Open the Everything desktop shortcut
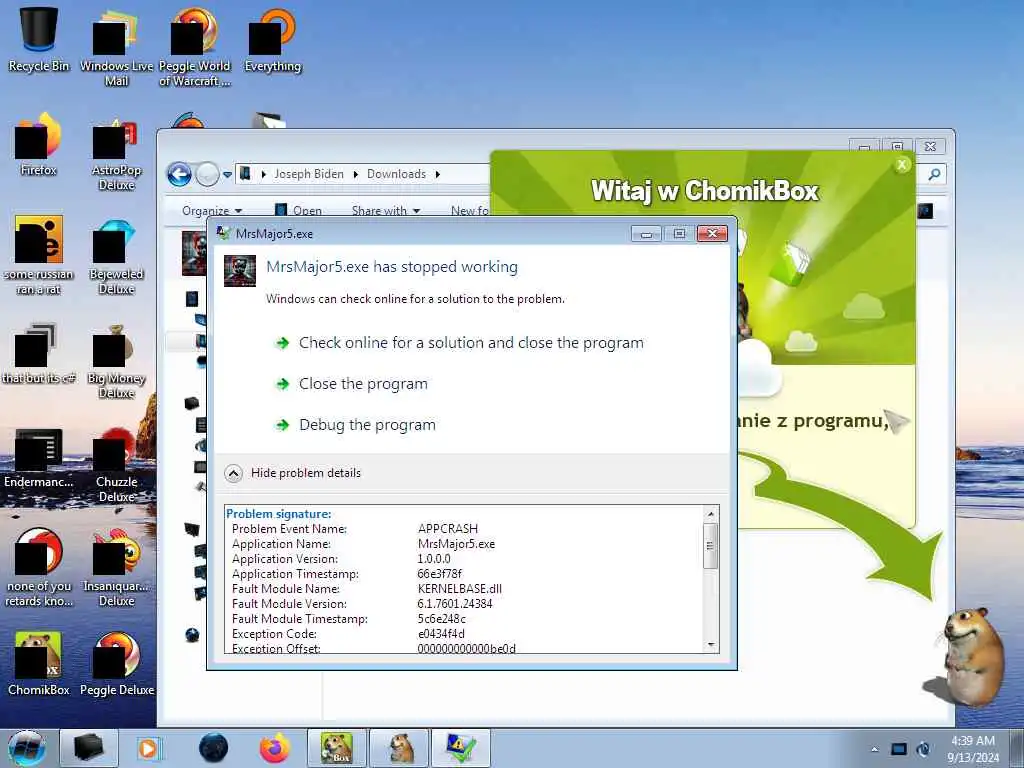The image size is (1024, 768). click(273, 39)
